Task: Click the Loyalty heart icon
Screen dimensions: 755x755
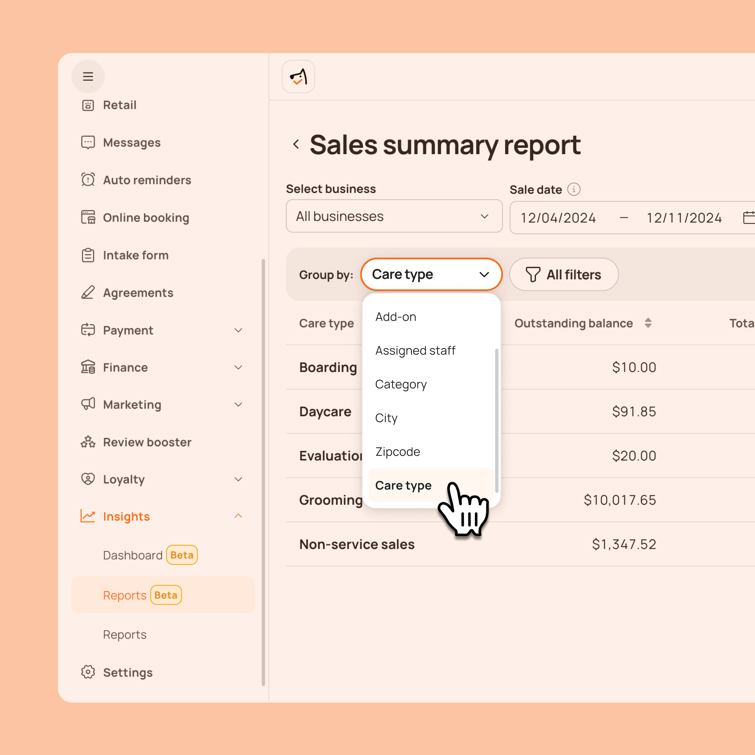Action: (x=88, y=479)
